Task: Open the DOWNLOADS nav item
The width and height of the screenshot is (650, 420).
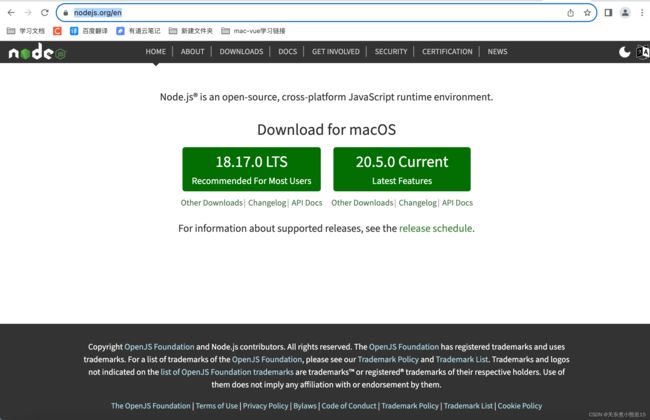Action: pyautogui.click(x=241, y=52)
